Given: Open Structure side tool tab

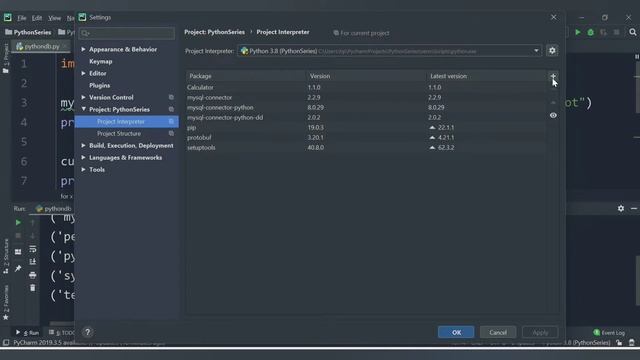Looking at the screenshot, I should tap(6, 256).
